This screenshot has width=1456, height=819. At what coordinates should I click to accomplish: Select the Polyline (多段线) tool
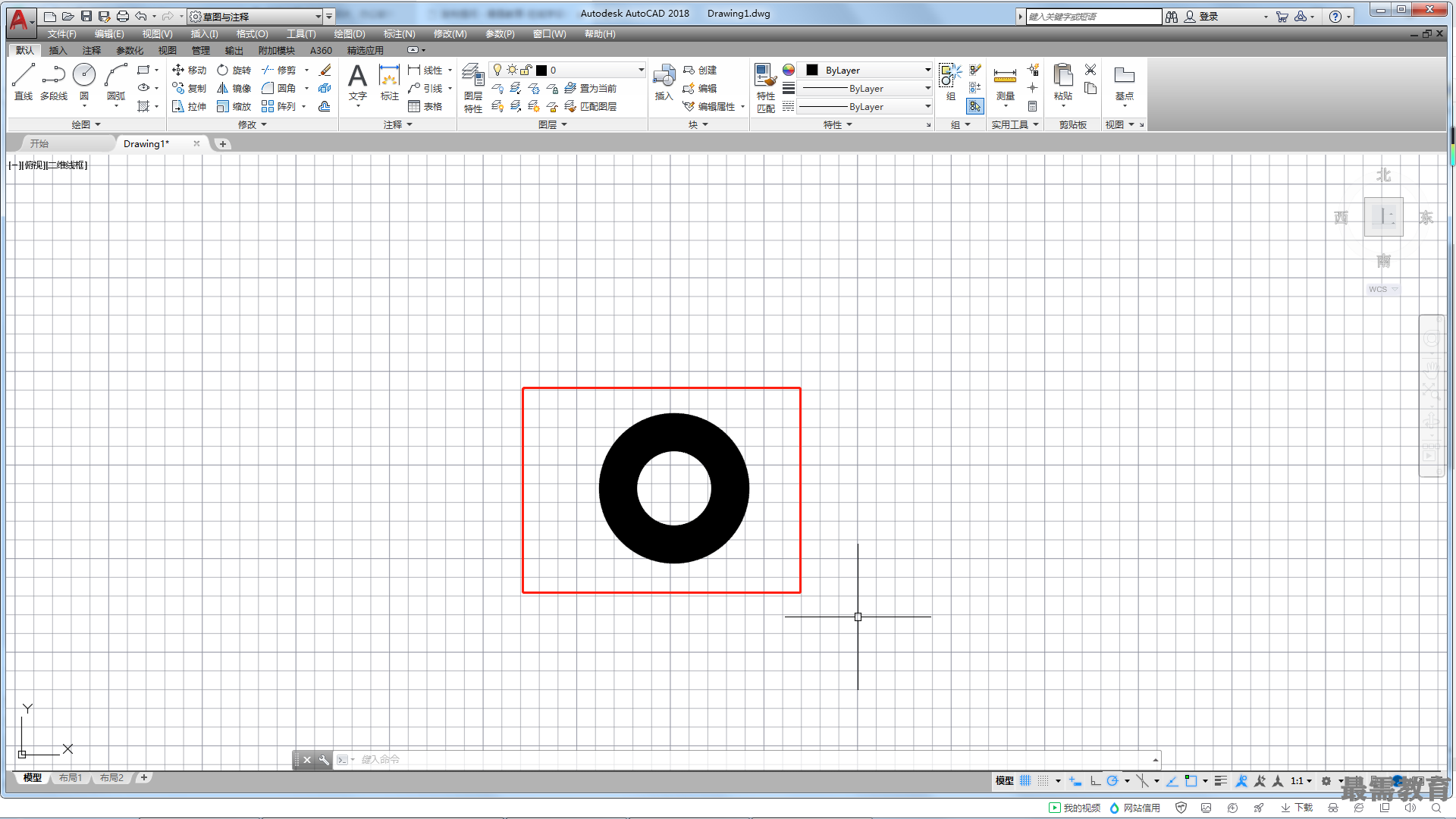pyautogui.click(x=54, y=81)
